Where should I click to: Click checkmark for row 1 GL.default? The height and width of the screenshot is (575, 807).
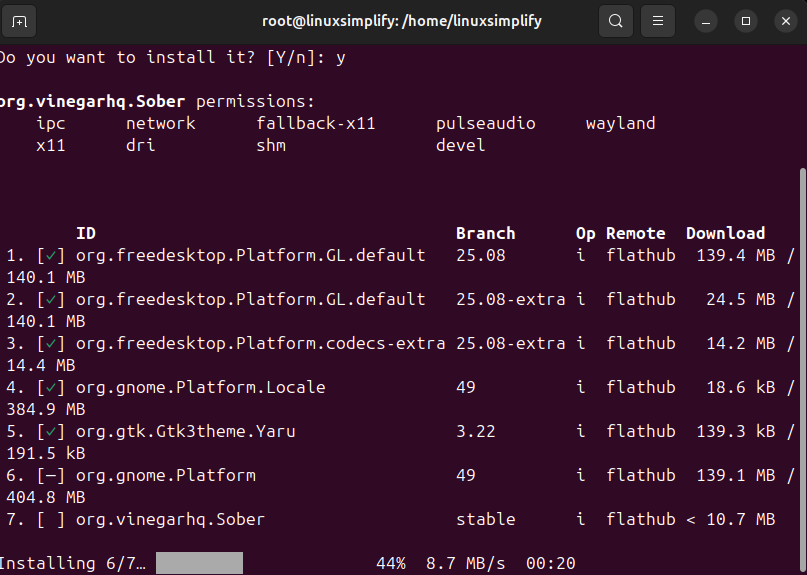(50, 255)
